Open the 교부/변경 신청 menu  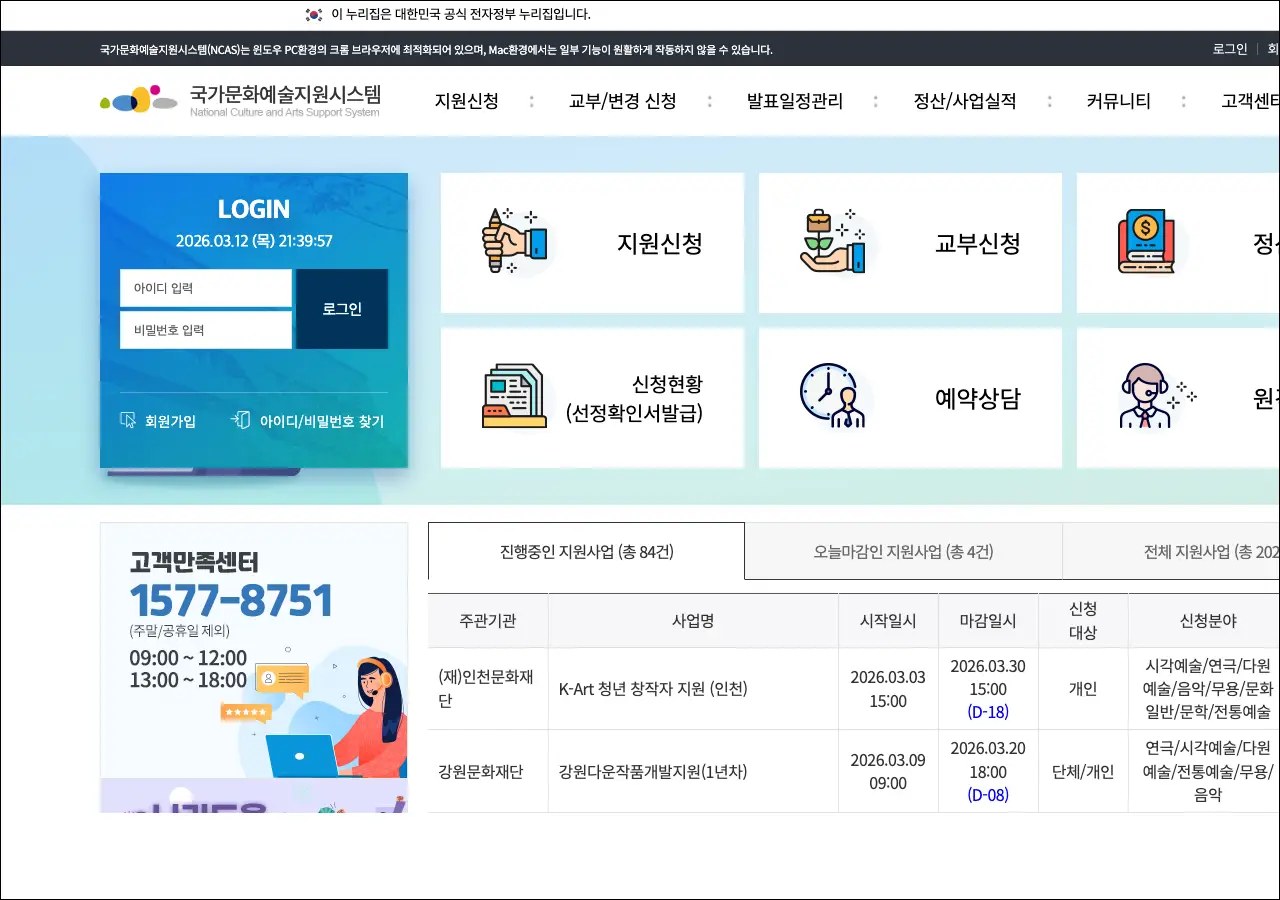point(622,101)
